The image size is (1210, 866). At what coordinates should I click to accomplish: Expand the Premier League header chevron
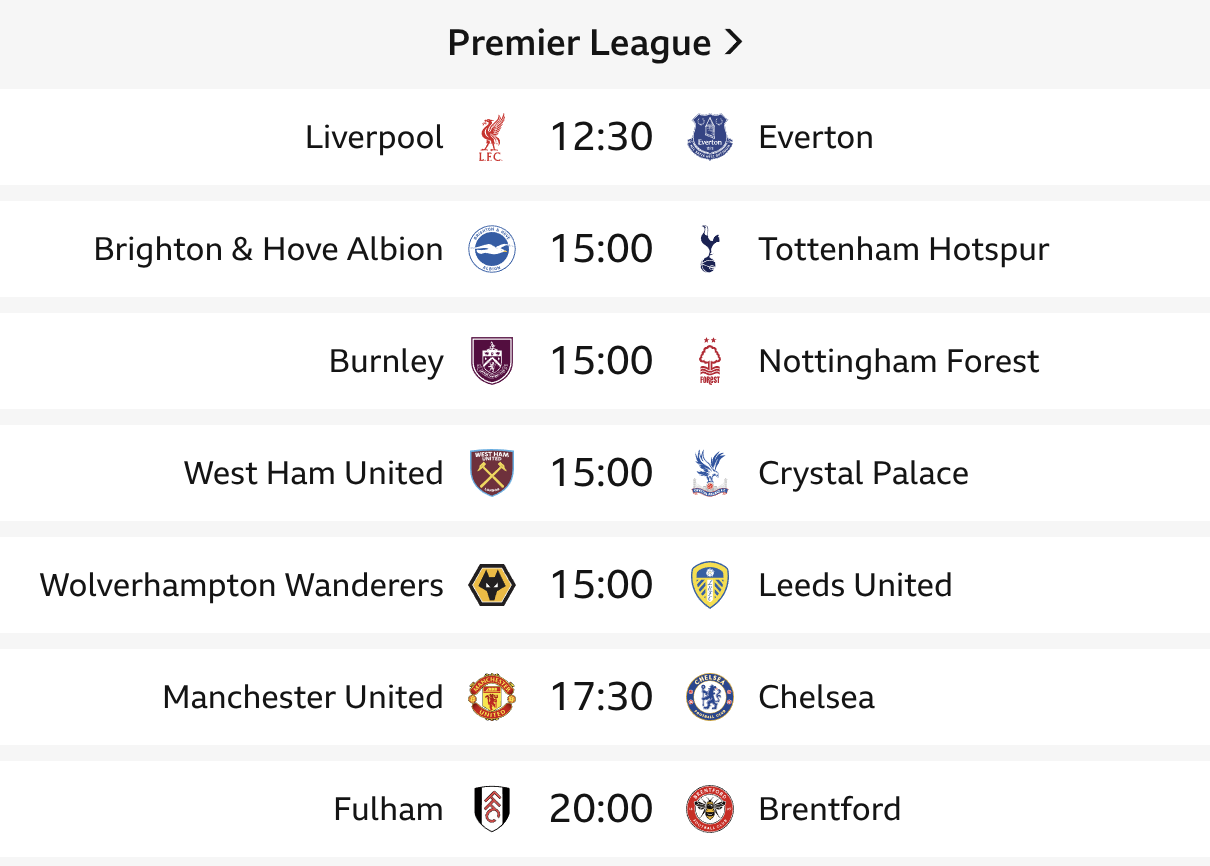(x=733, y=43)
